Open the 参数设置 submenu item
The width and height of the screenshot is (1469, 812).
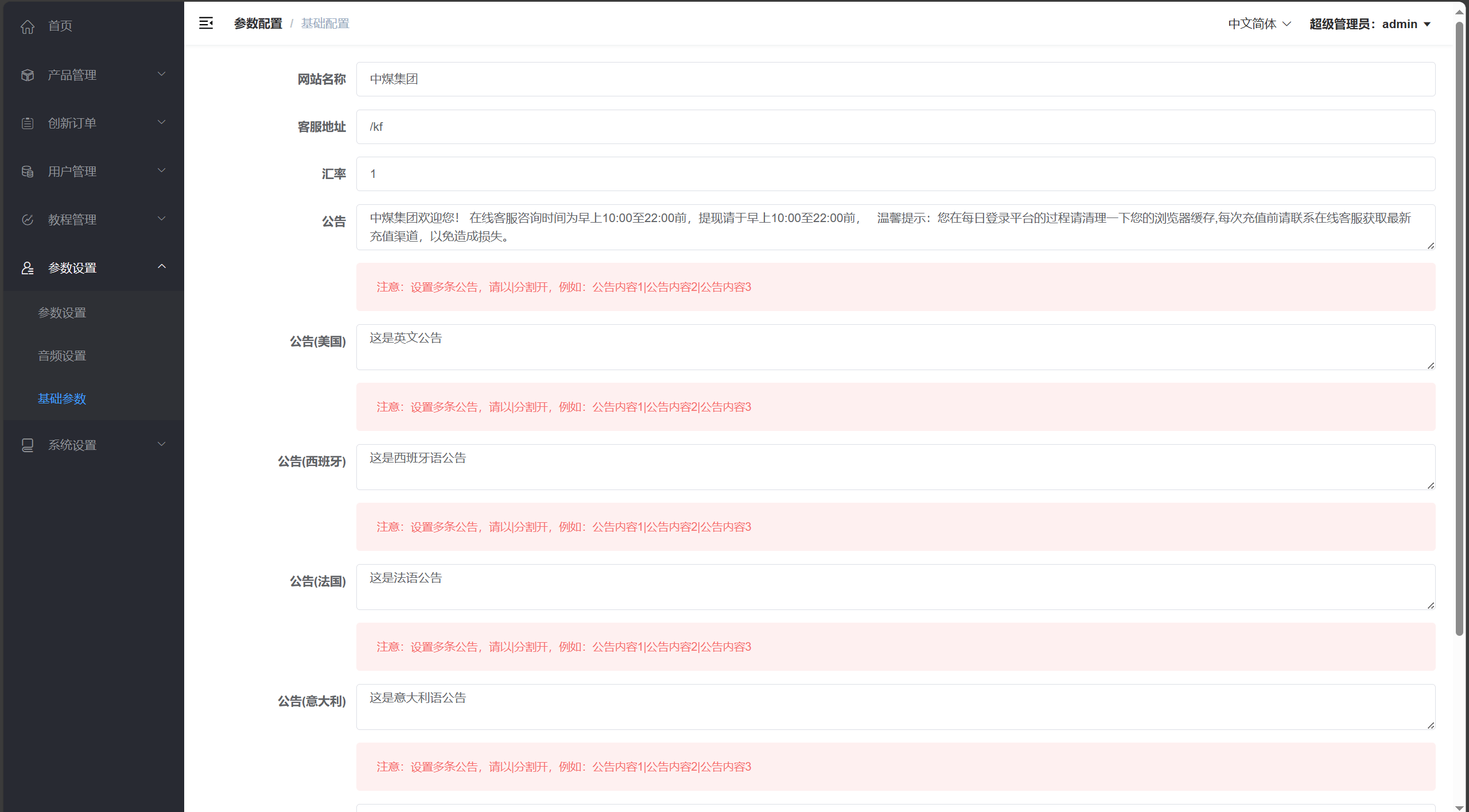(62, 313)
